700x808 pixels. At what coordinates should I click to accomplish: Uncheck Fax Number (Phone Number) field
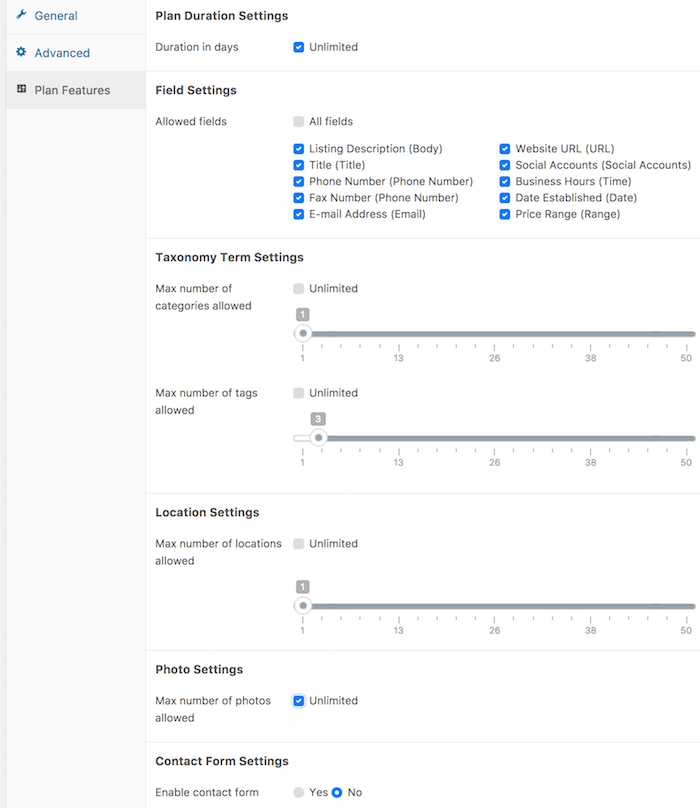[x=298, y=198]
